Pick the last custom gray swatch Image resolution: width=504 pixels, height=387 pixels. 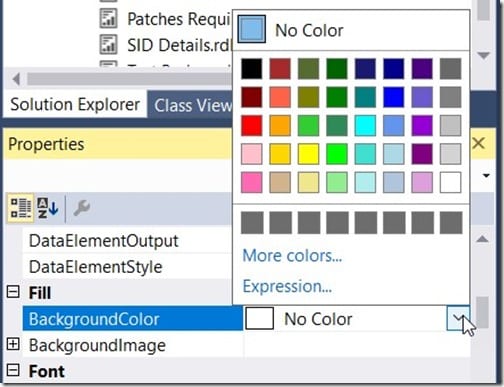(451, 223)
